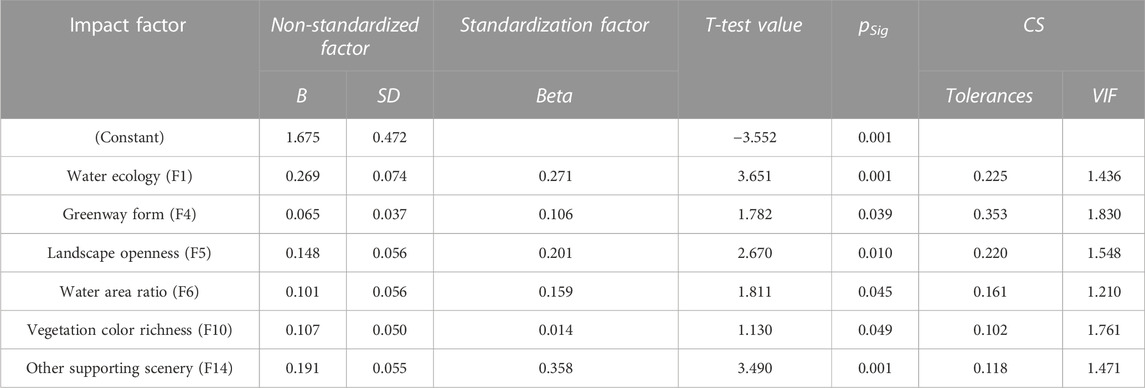Select the VIF value 1.830 cell
Screen dimensions: 1145x388
pos(1114,214)
